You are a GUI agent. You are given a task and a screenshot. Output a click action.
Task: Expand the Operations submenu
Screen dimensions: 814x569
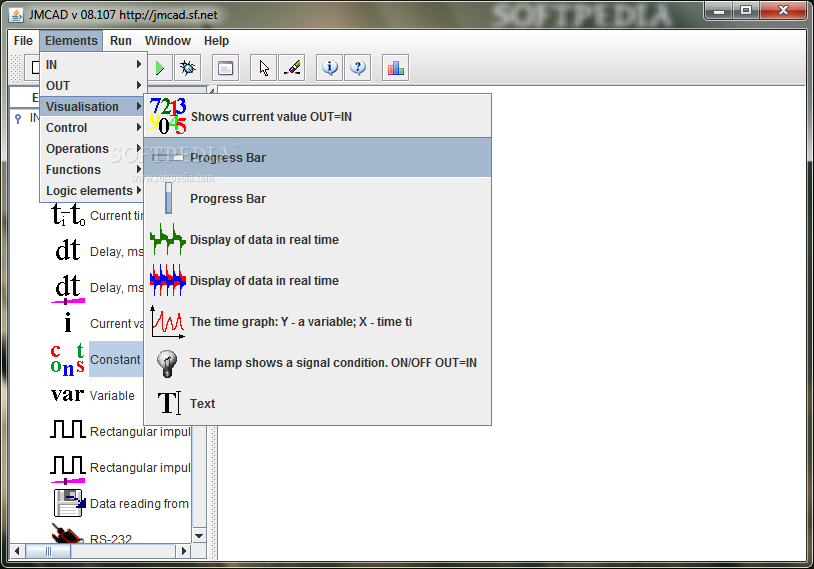[x=93, y=148]
